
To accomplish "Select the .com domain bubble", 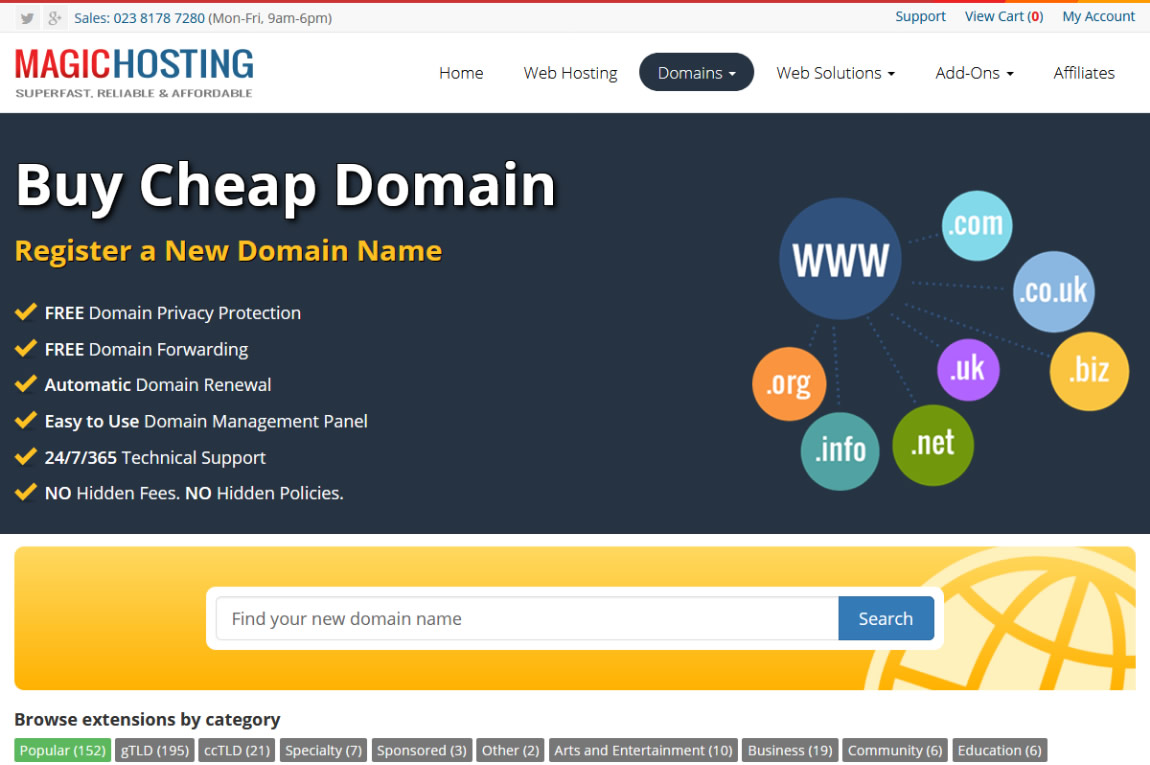I will pyautogui.click(x=977, y=224).
